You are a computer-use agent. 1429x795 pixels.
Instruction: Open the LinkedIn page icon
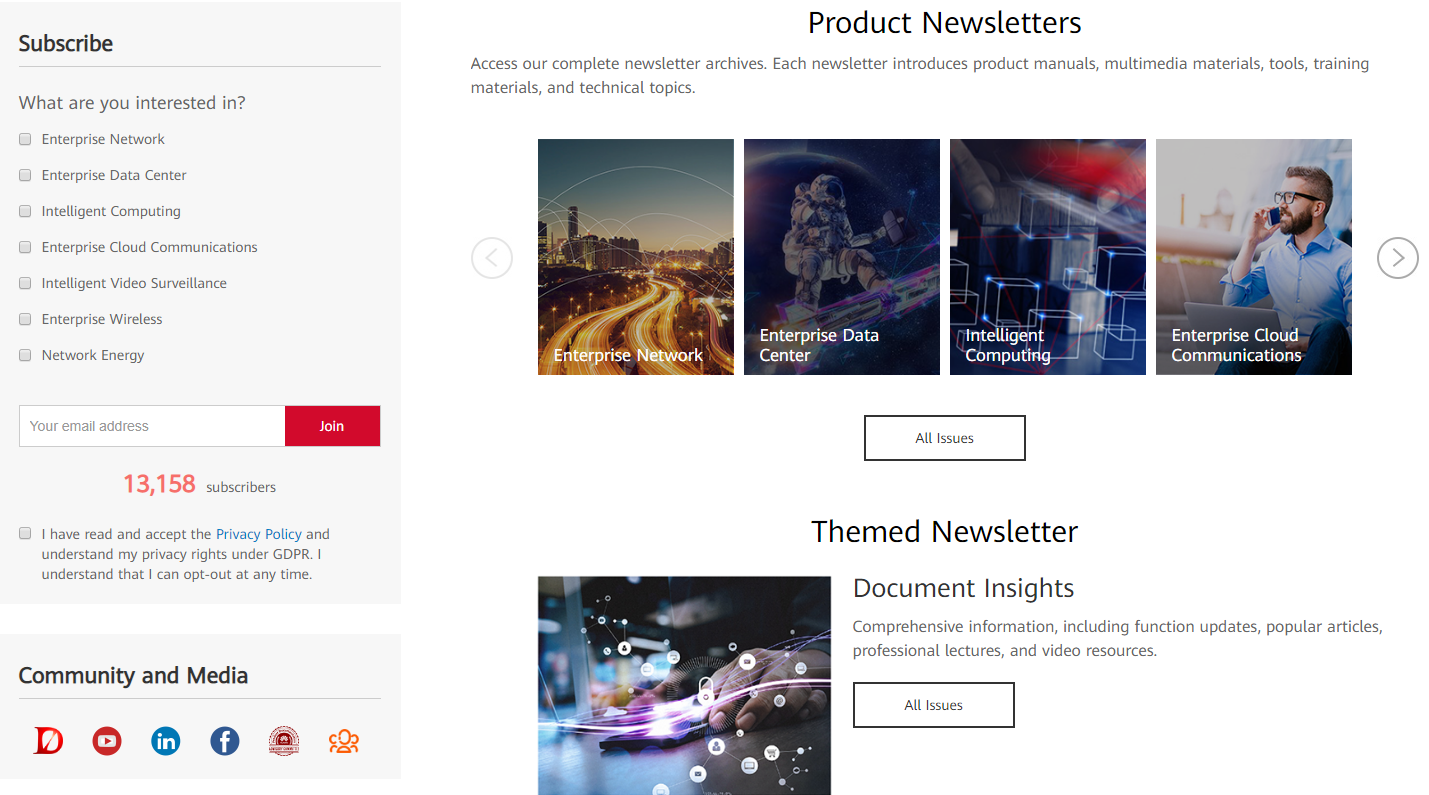pos(166,741)
